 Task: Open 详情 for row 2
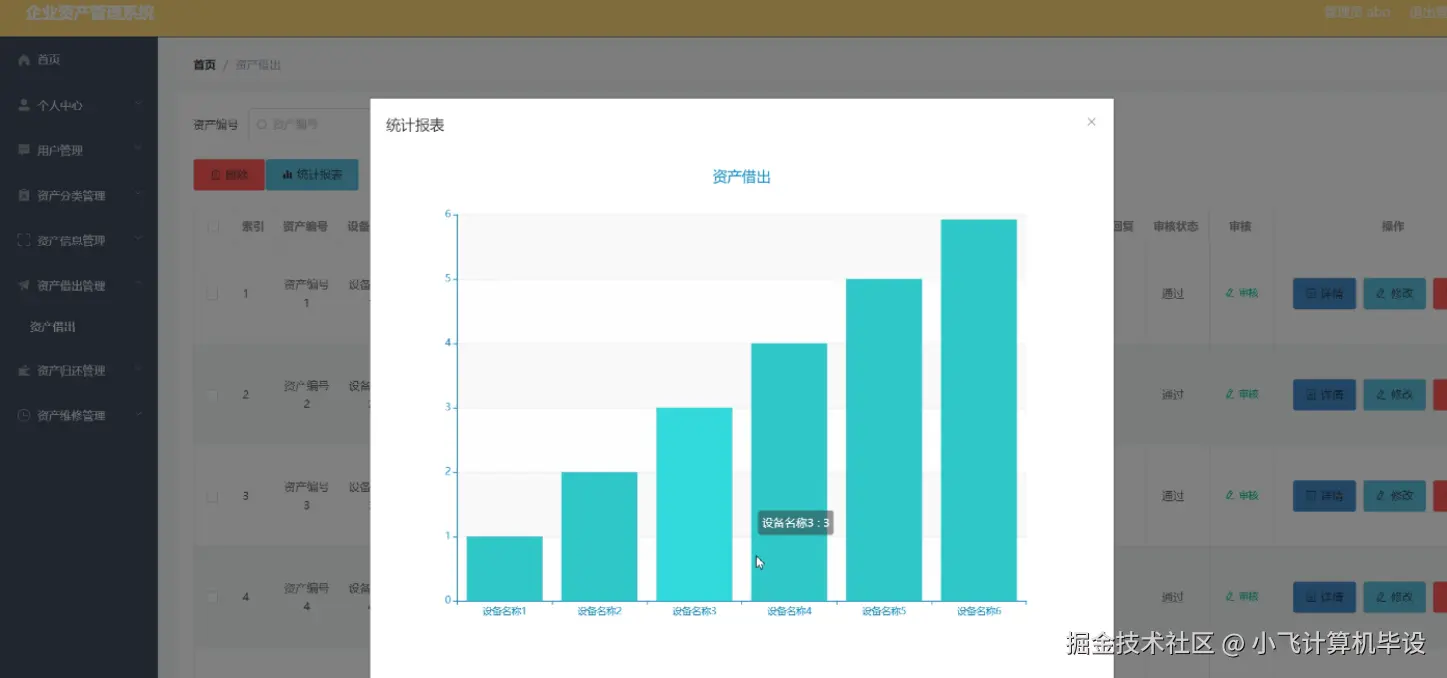coord(1324,394)
